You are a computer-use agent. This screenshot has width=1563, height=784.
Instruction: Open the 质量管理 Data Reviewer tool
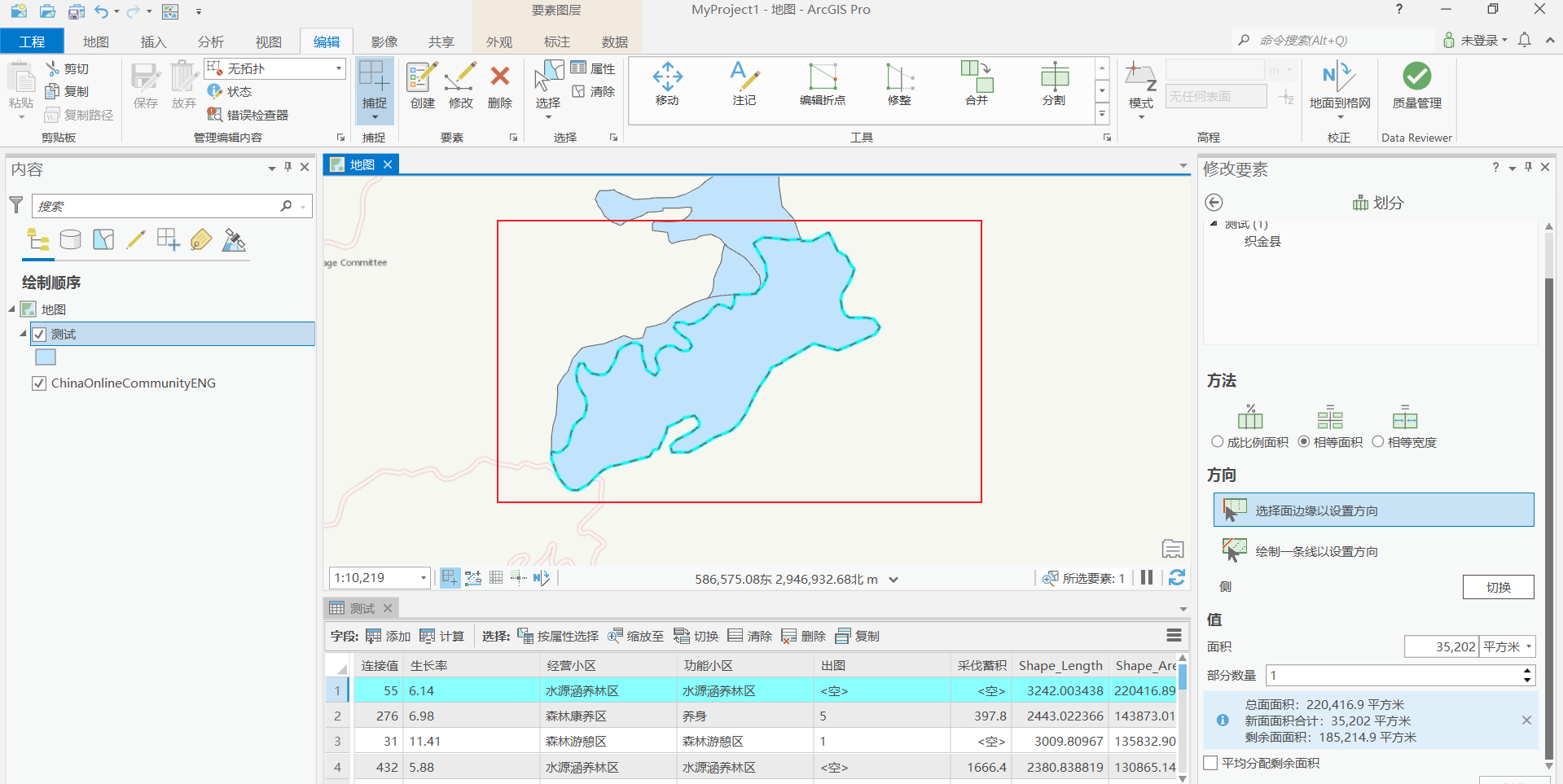tap(1416, 84)
